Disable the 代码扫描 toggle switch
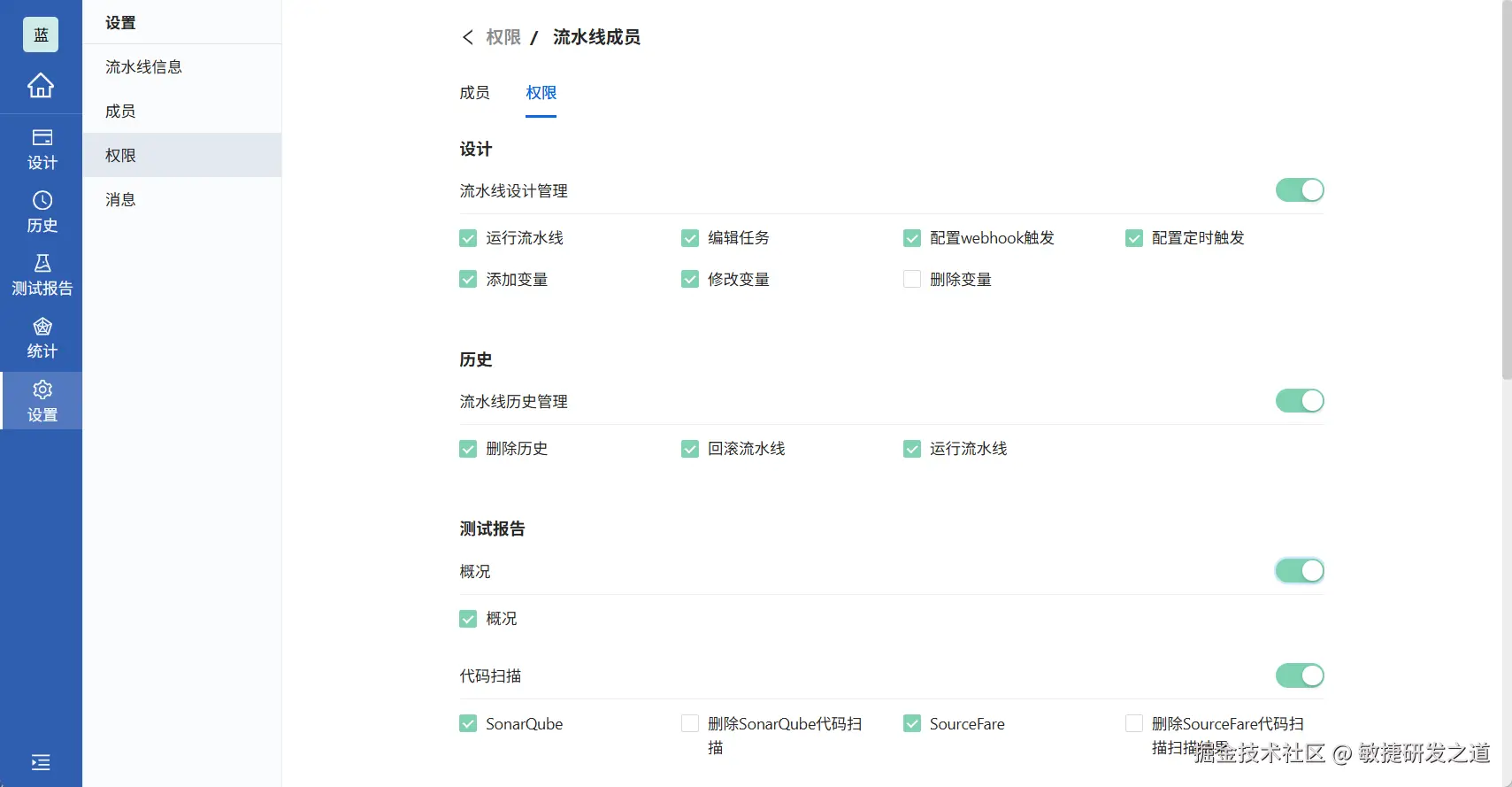The height and width of the screenshot is (787, 1512). [1299, 676]
